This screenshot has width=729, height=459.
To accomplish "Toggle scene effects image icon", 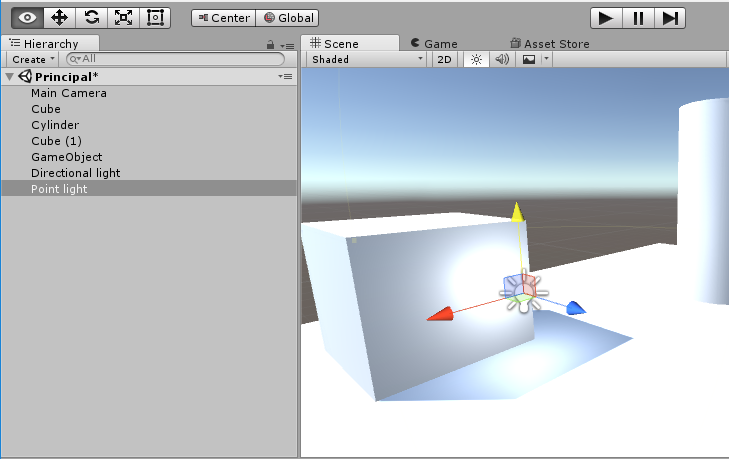I will [529, 60].
